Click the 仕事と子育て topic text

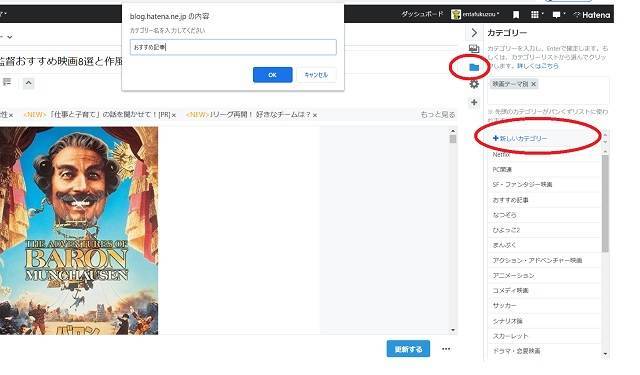click(x=109, y=115)
